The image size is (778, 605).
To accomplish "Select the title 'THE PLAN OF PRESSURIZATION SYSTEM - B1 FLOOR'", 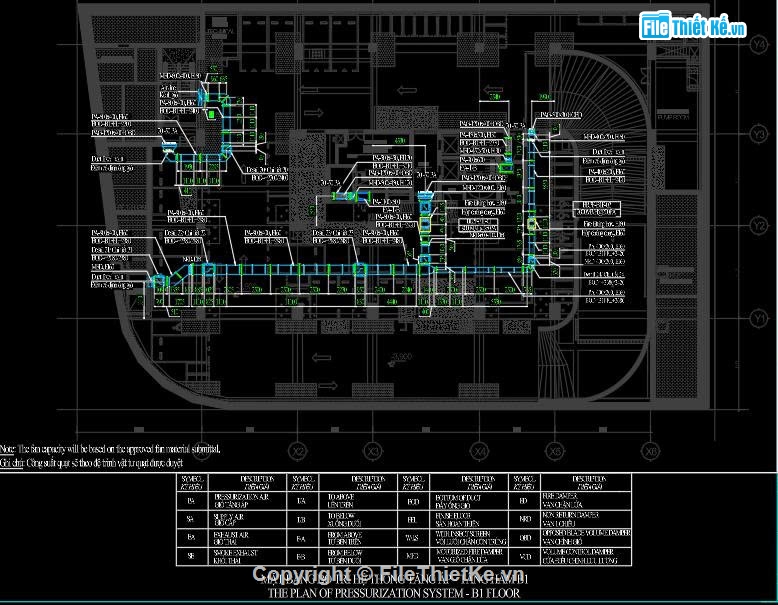I will (394, 593).
